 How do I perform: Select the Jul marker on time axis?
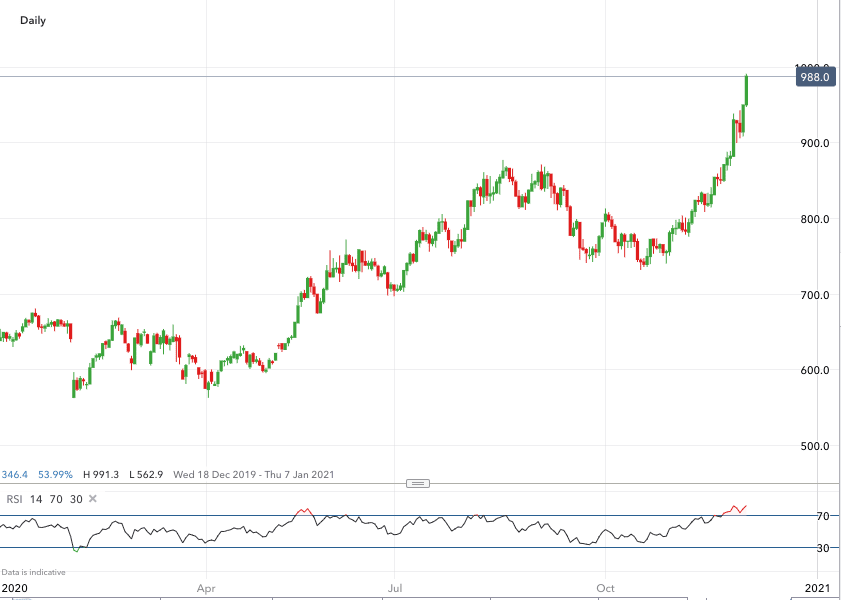(x=396, y=588)
